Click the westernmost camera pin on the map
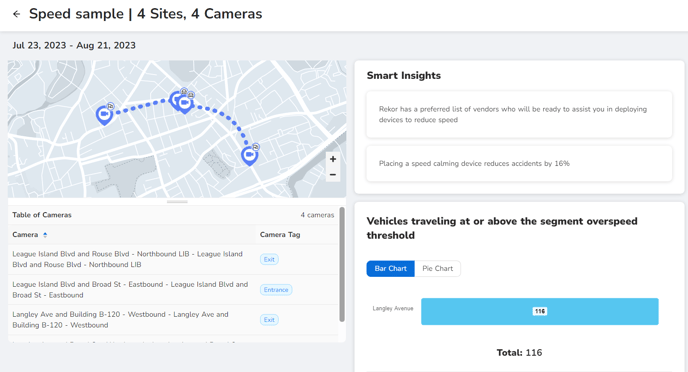The image size is (688, 372). (104, 115)
